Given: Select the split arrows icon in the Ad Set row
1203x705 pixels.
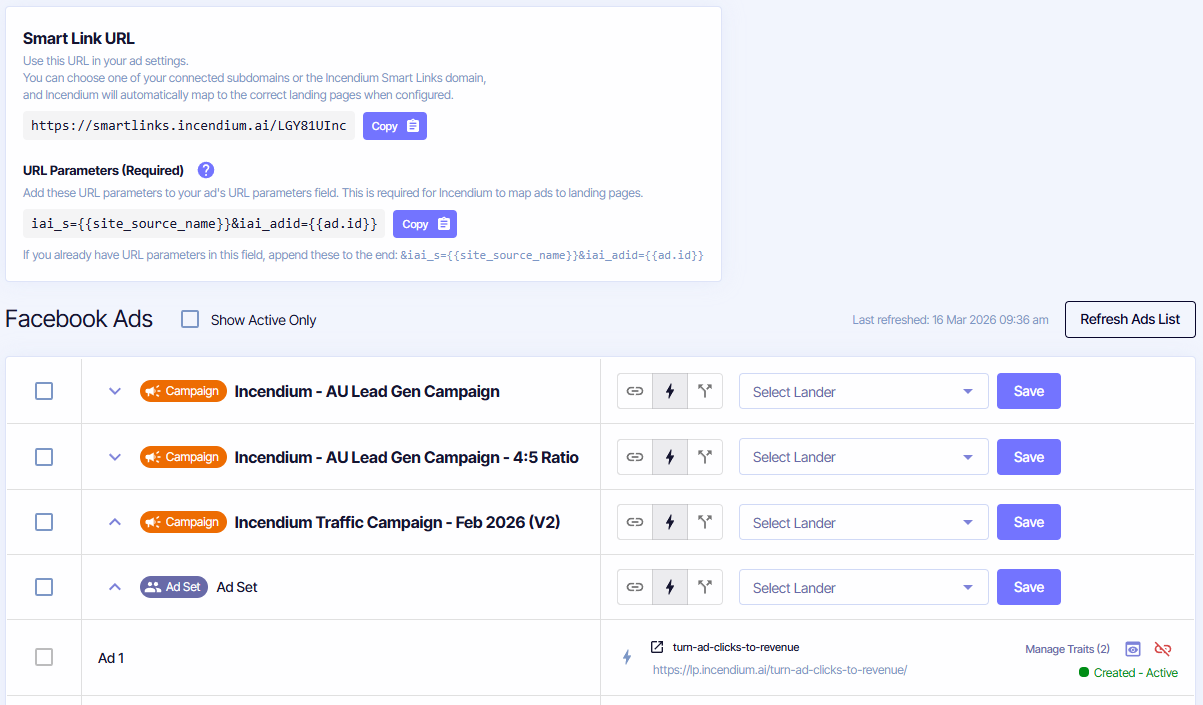Looking at the screenshot, I should (x=705, y=587).
